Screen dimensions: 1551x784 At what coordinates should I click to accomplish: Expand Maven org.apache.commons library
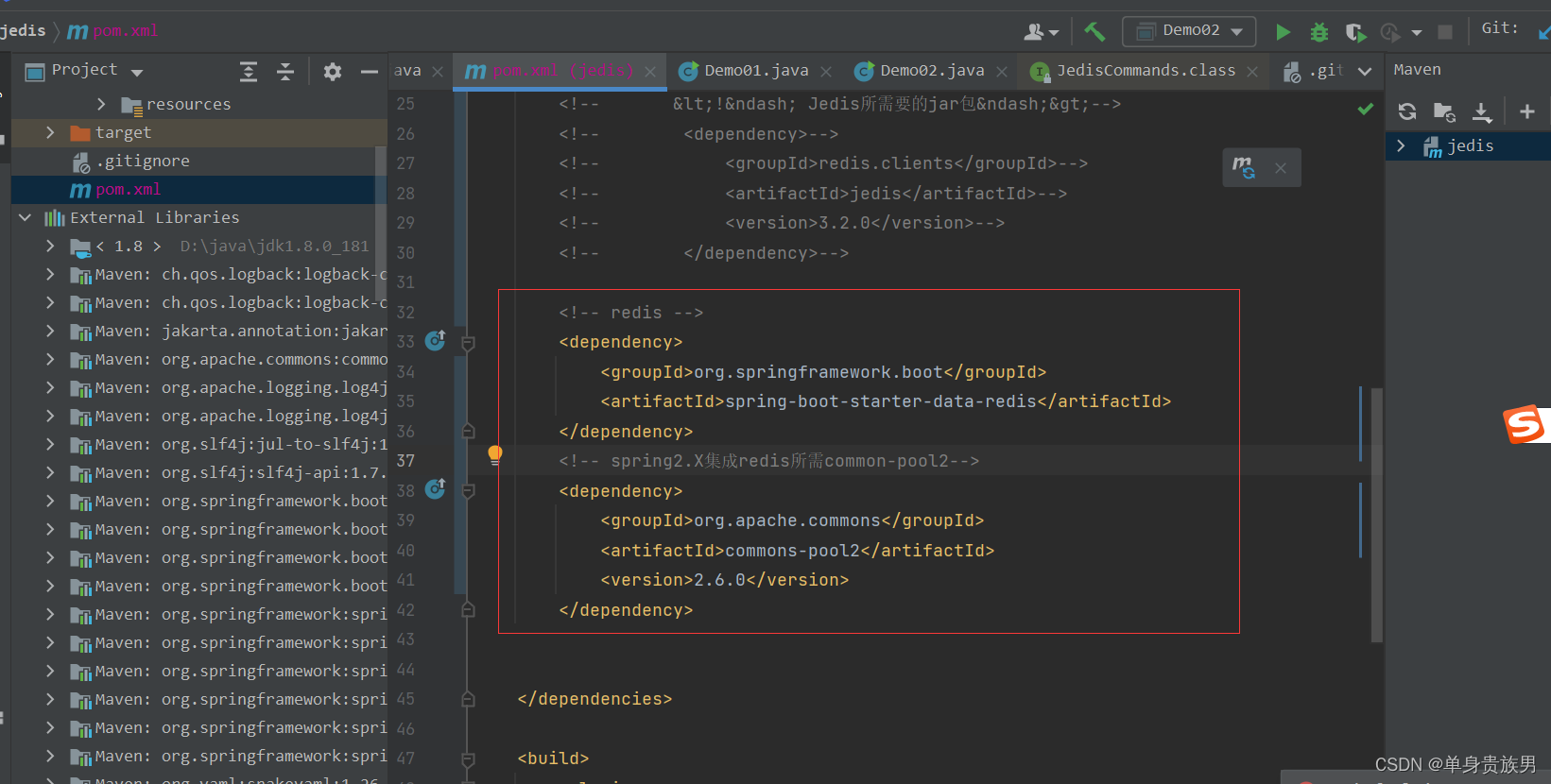50,359
